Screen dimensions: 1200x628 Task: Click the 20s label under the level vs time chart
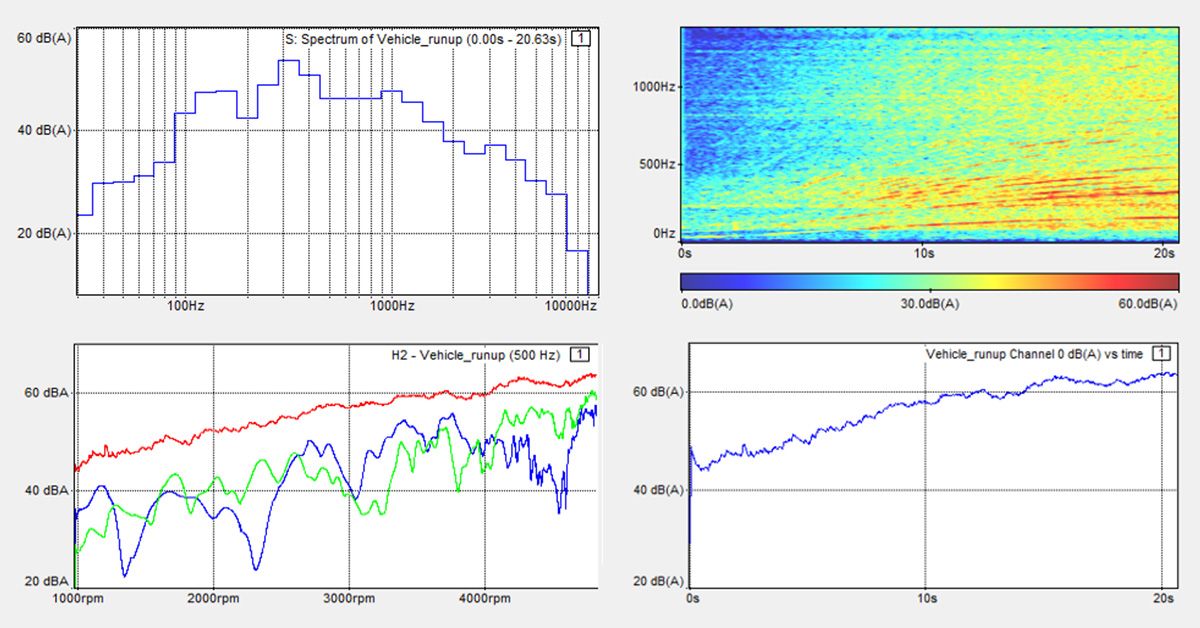(1163, 598)
